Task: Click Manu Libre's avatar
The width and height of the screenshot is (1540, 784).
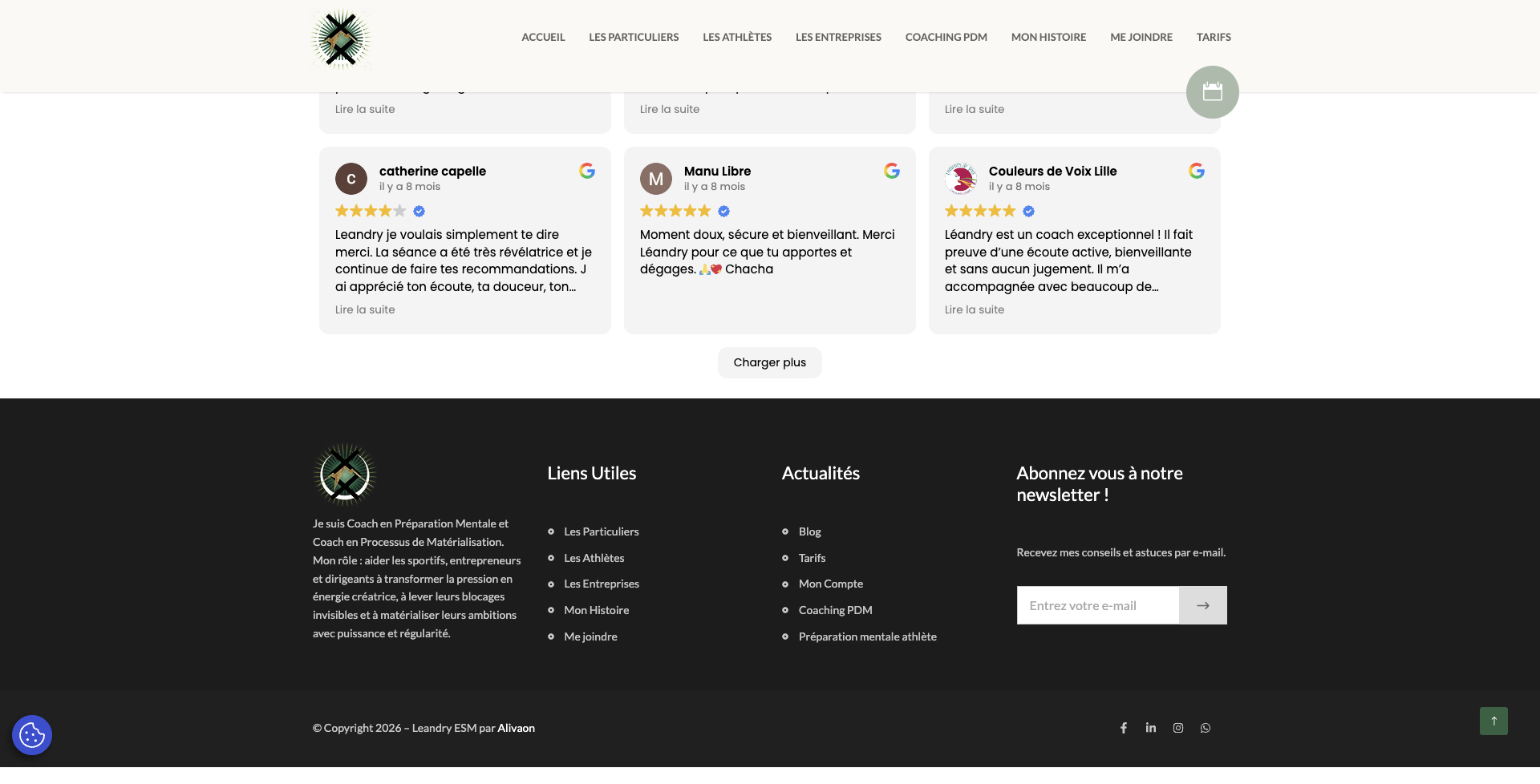Action: [x=656, y=179]
